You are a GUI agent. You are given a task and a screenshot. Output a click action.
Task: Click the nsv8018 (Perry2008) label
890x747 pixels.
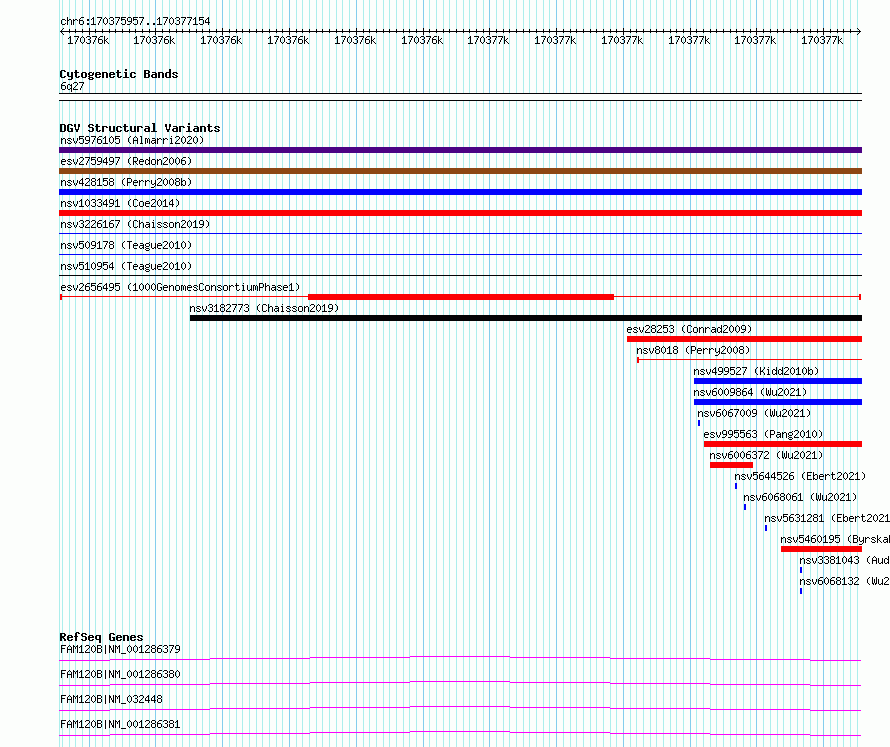(x=693, y=350)
